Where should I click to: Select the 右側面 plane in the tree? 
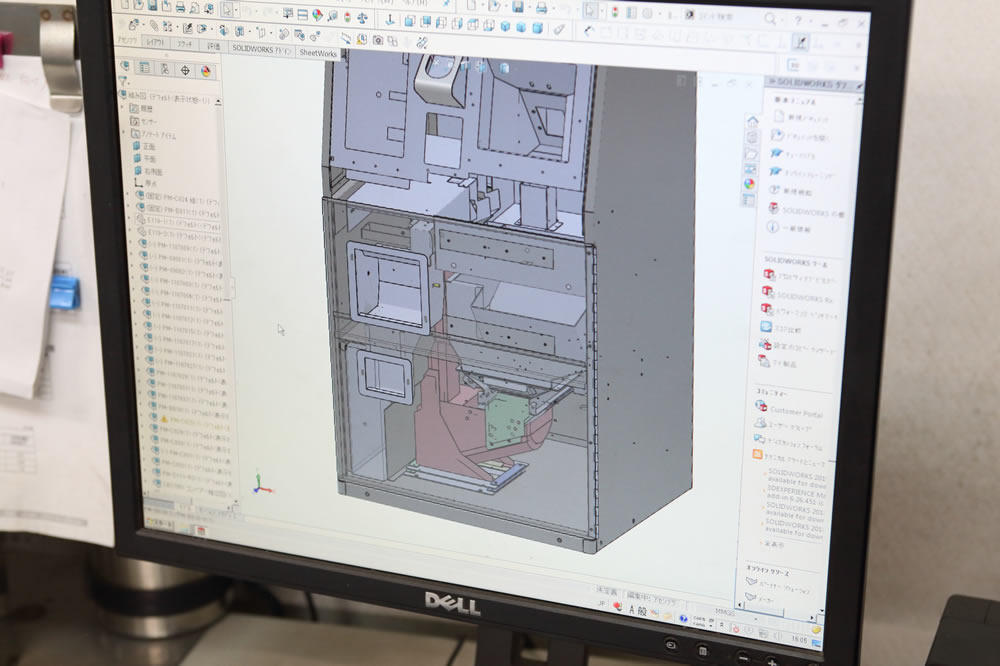pyautogui.click(x=149, y=171)
